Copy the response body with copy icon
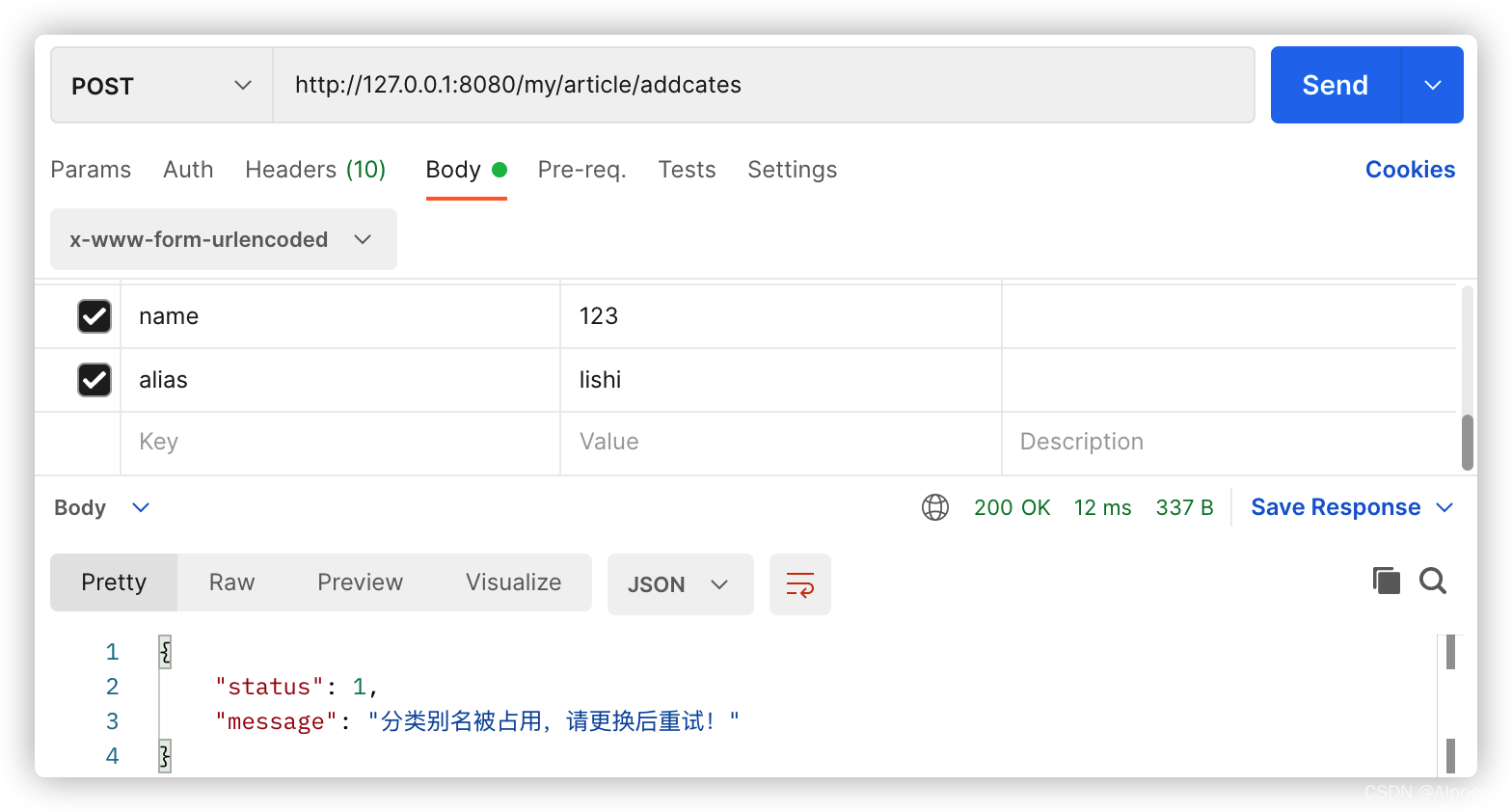 click(x=1387, y=581)
